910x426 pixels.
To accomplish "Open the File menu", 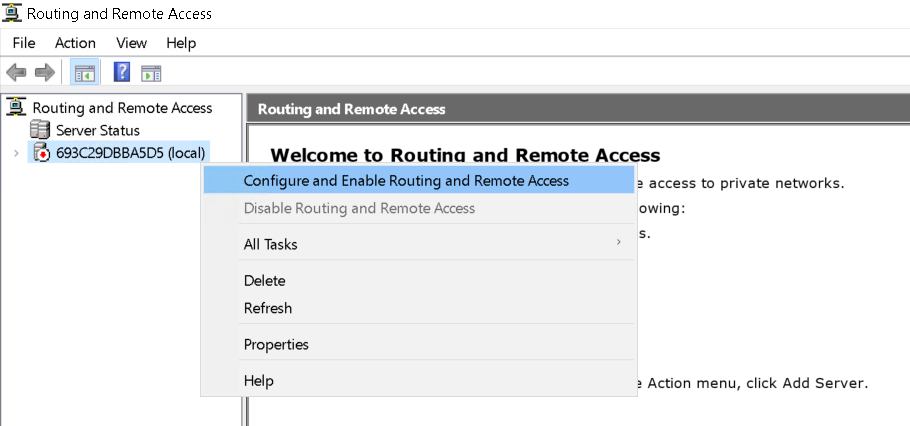I will (24, 43).
